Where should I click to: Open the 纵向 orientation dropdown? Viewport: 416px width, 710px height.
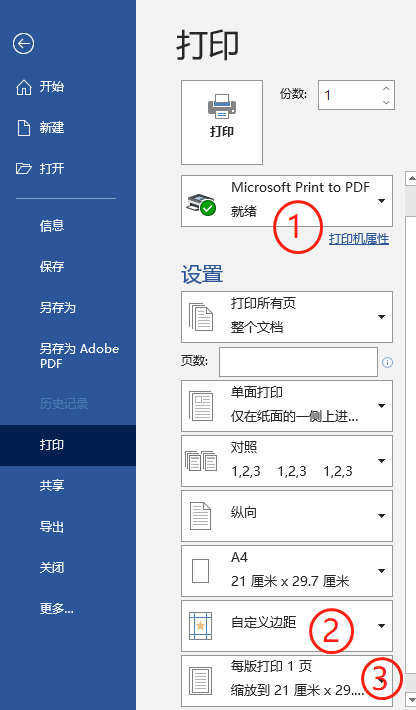pyautogui.click(x=287, y=516)
